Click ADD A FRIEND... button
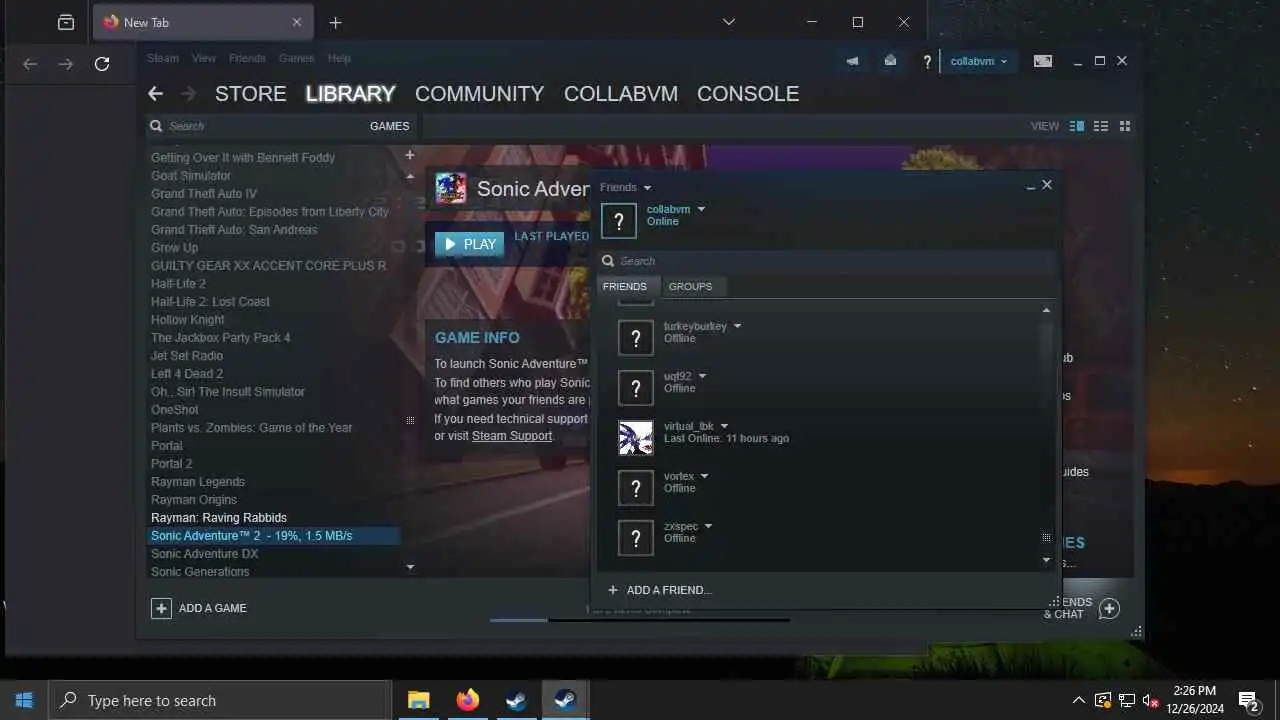 (x=659, y=590)
